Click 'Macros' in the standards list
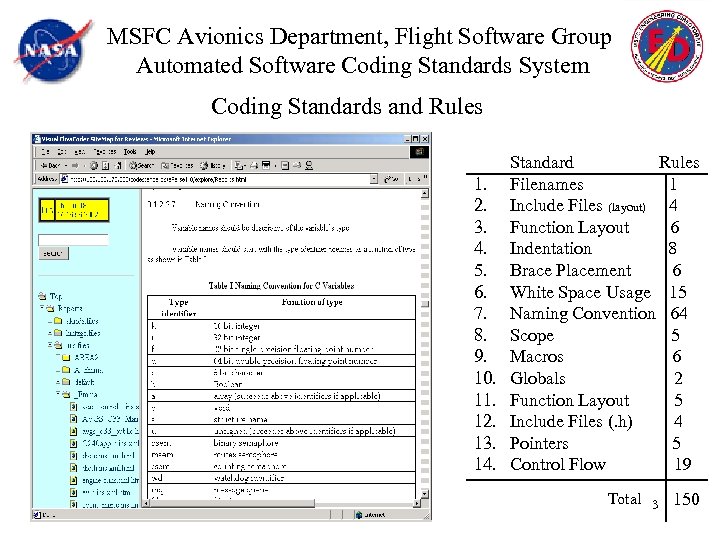This screenshot has width=720, height=540. tap(536, 357)
